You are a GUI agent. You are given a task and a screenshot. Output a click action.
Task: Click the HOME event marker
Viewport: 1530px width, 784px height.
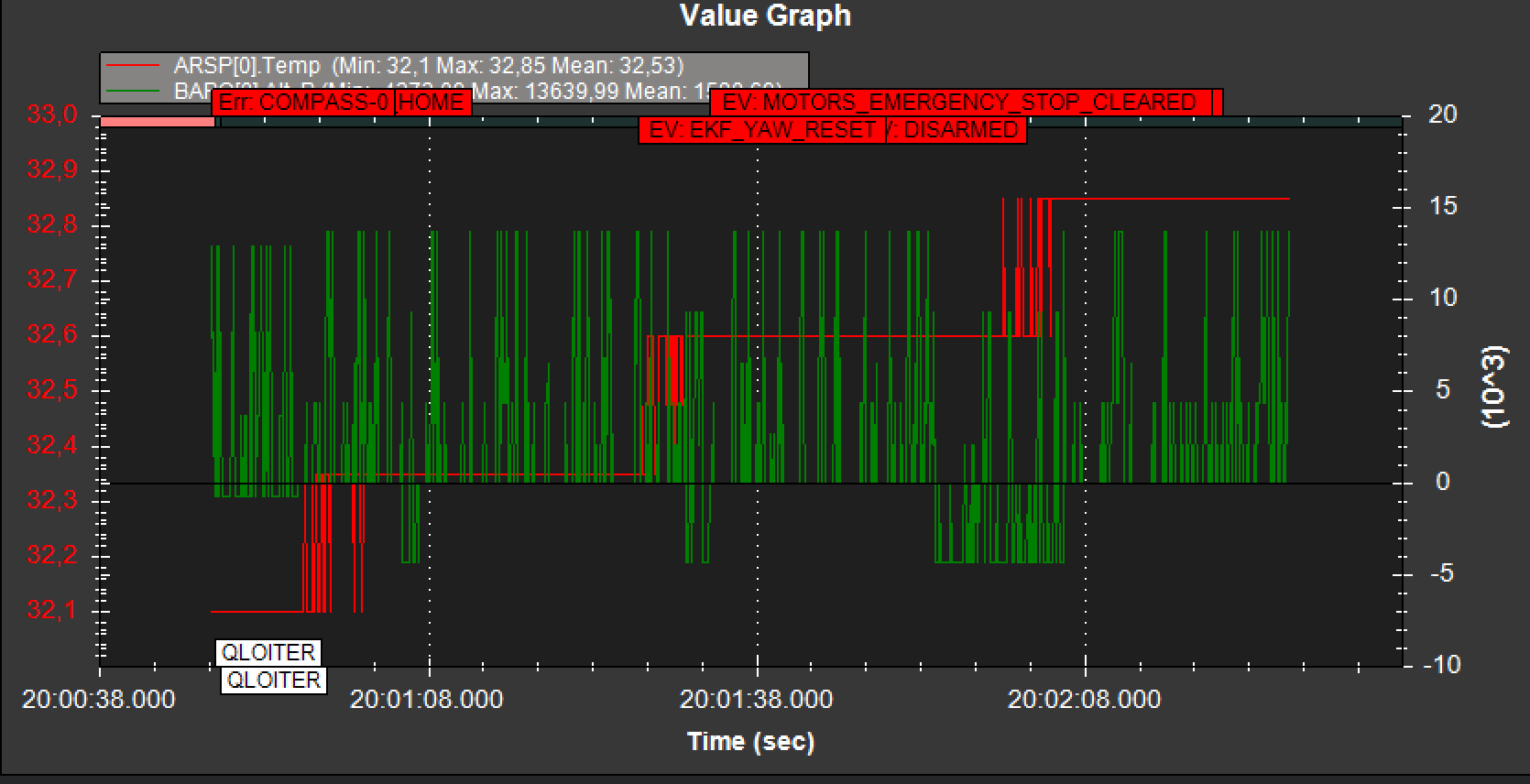(x=433, y=102)
